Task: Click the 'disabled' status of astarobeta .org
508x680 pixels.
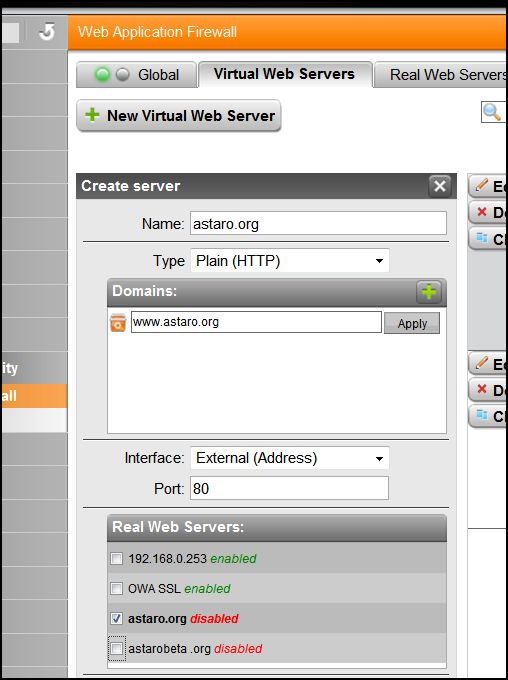Action: point(238,649)
